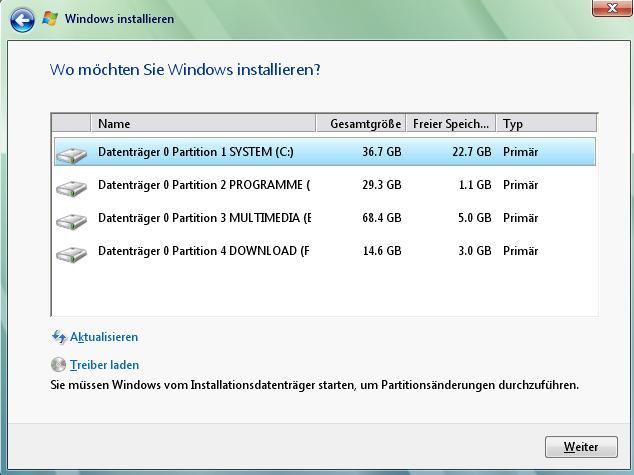
Task: Click the Treiber laden disc icon
Action: tap(58, 365)
